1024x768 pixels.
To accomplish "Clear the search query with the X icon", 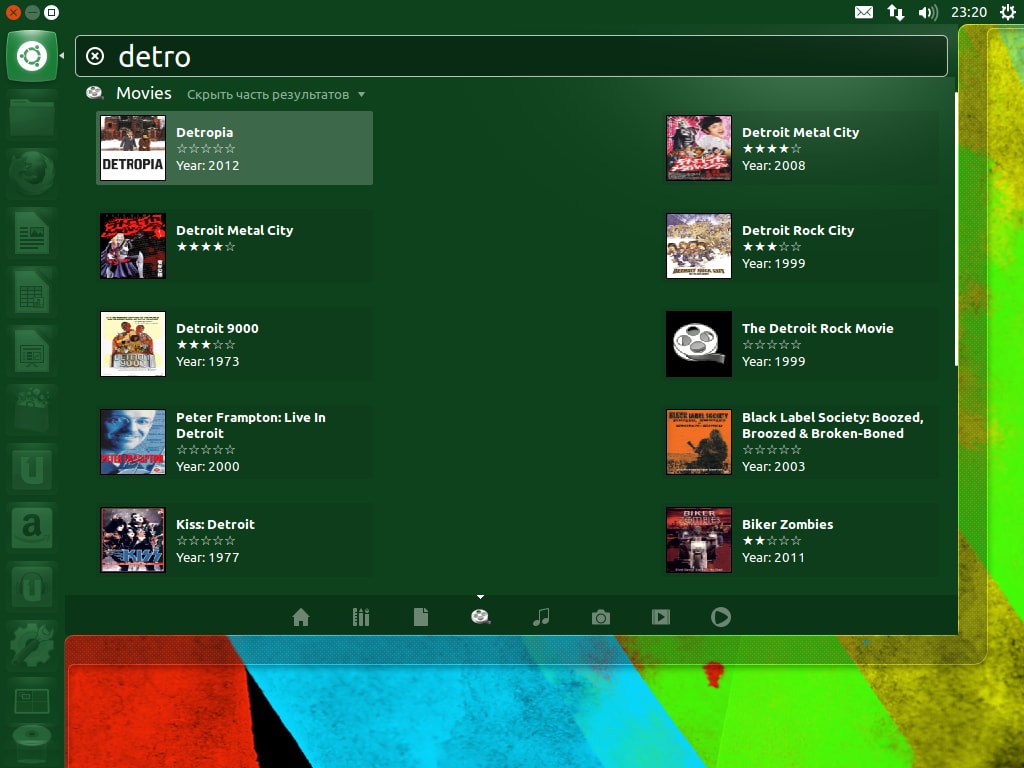I will click(95, 56).
